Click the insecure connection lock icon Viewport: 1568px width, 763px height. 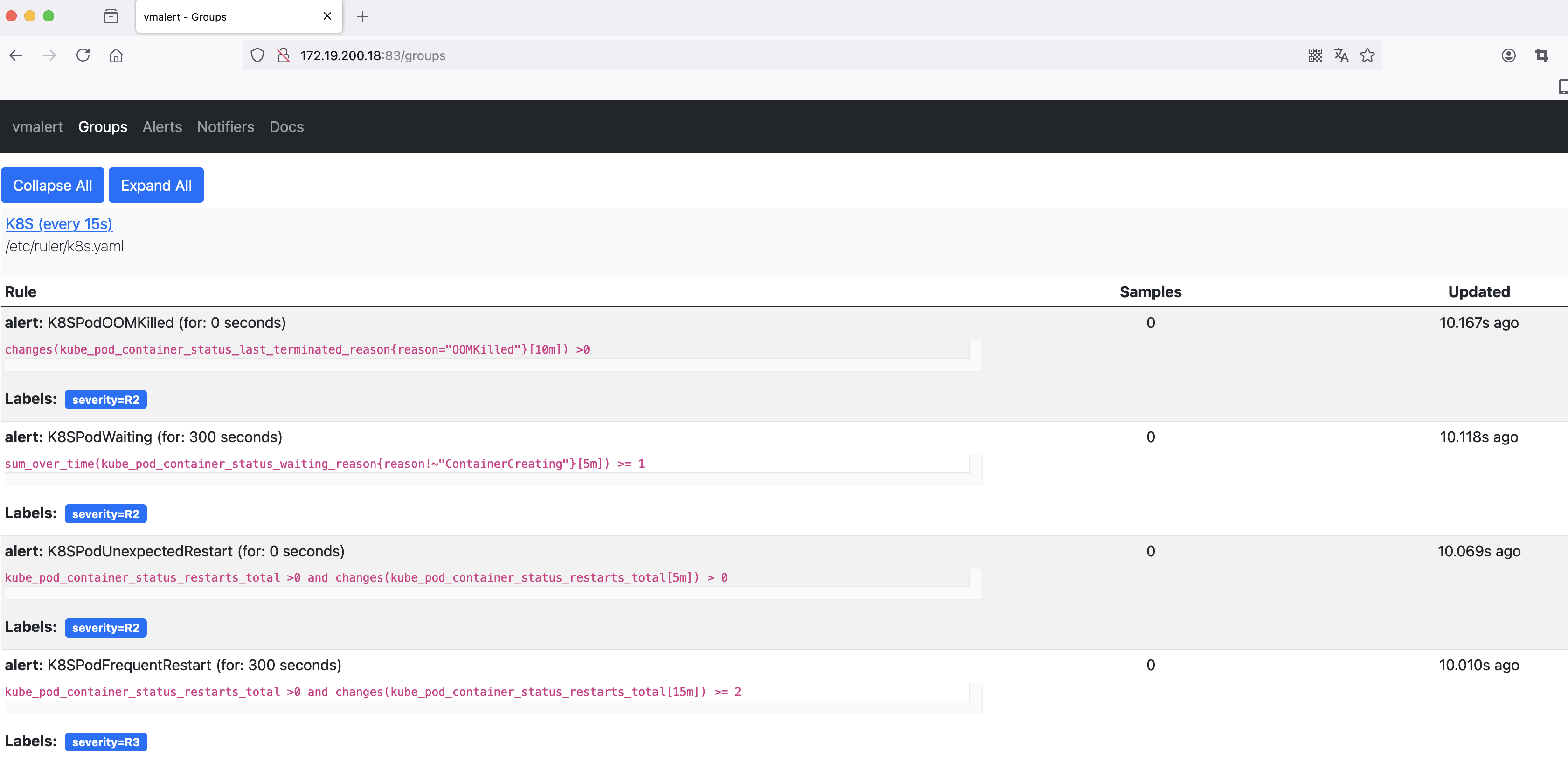pos(284,55)
